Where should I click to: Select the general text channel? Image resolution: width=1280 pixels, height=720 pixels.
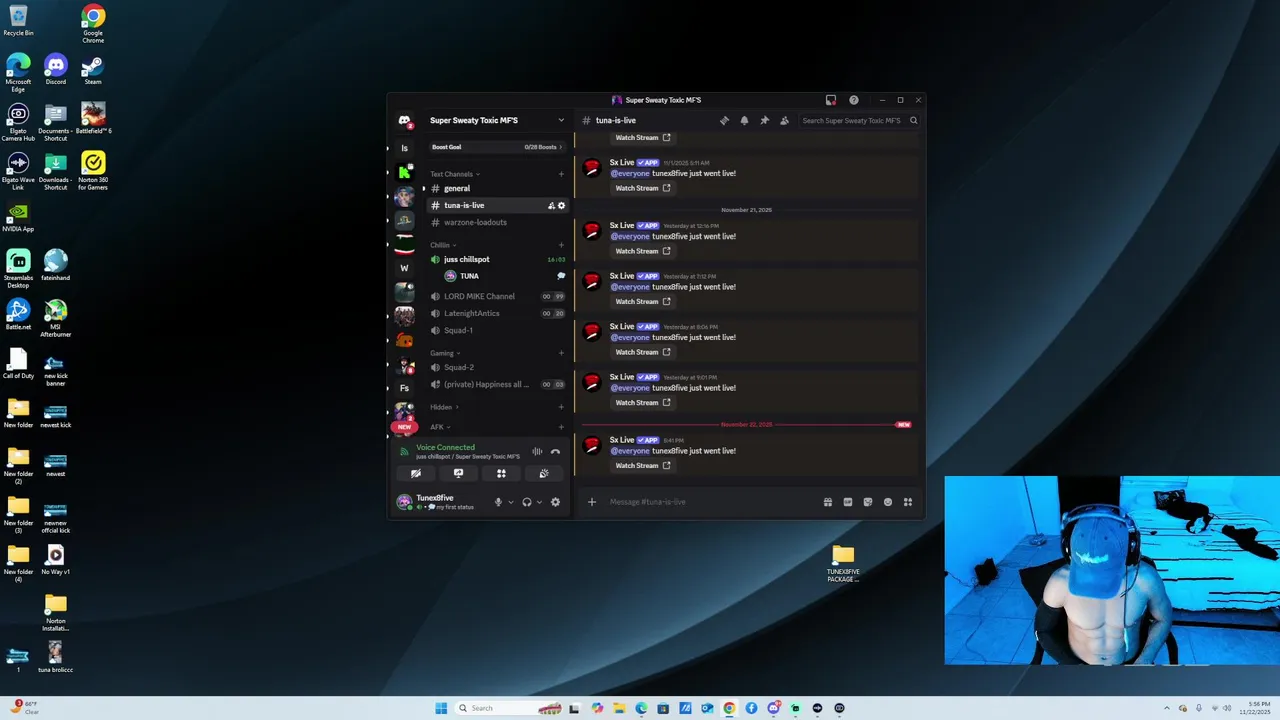[x=497, y=188]
